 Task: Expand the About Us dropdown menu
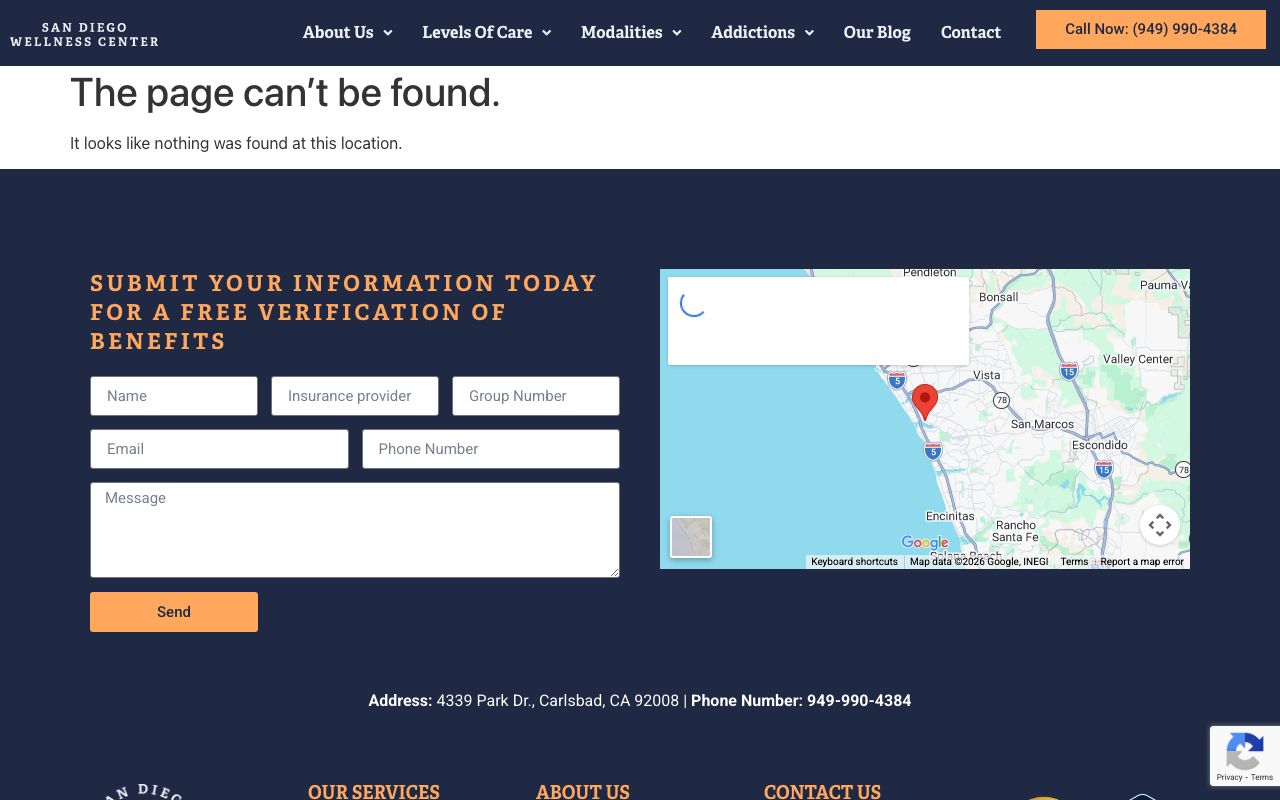coord(347,33)
